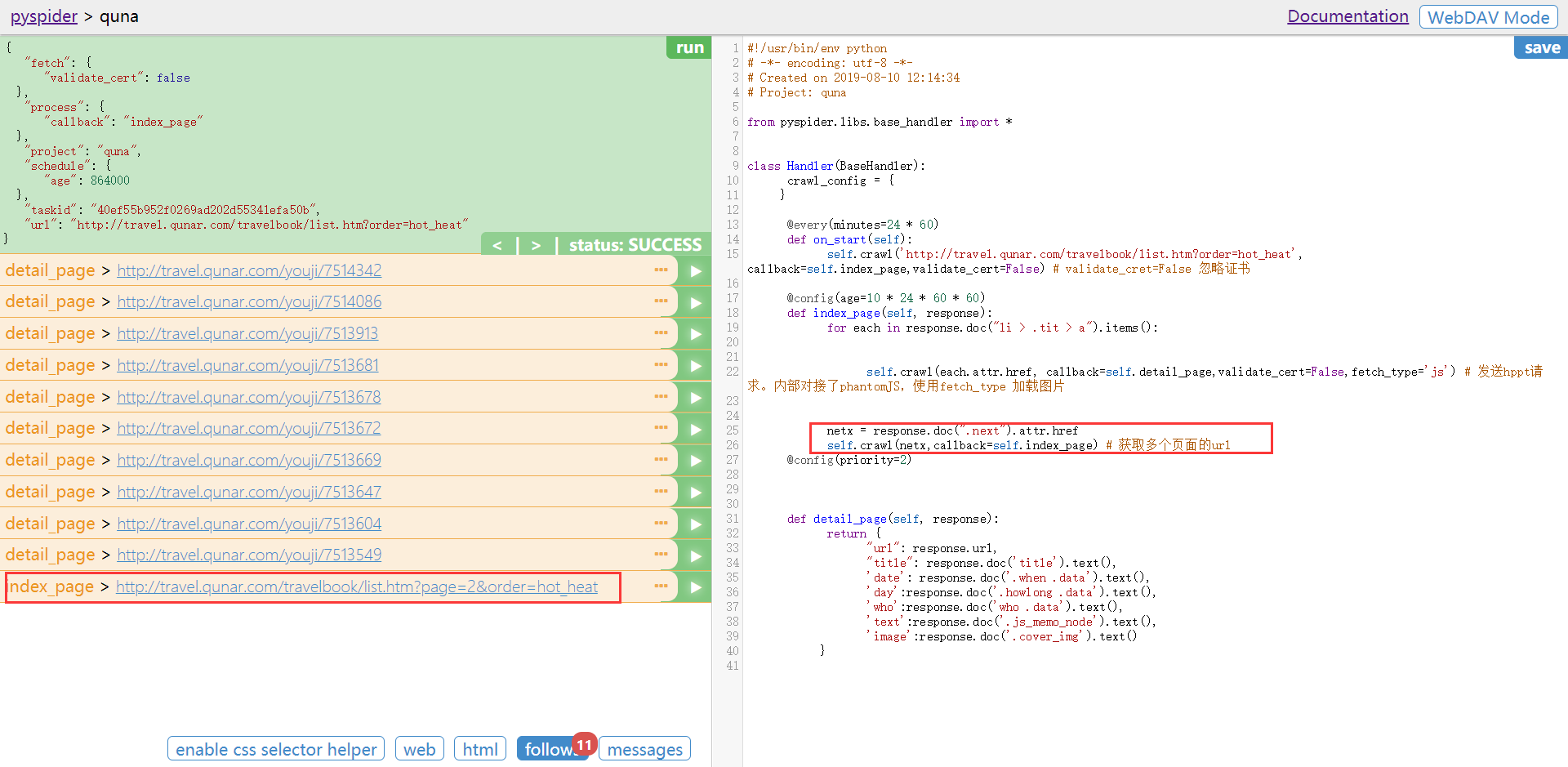Go to next task with right arrow
Viewport: 1568px width, 767px height.
point(536,245)
